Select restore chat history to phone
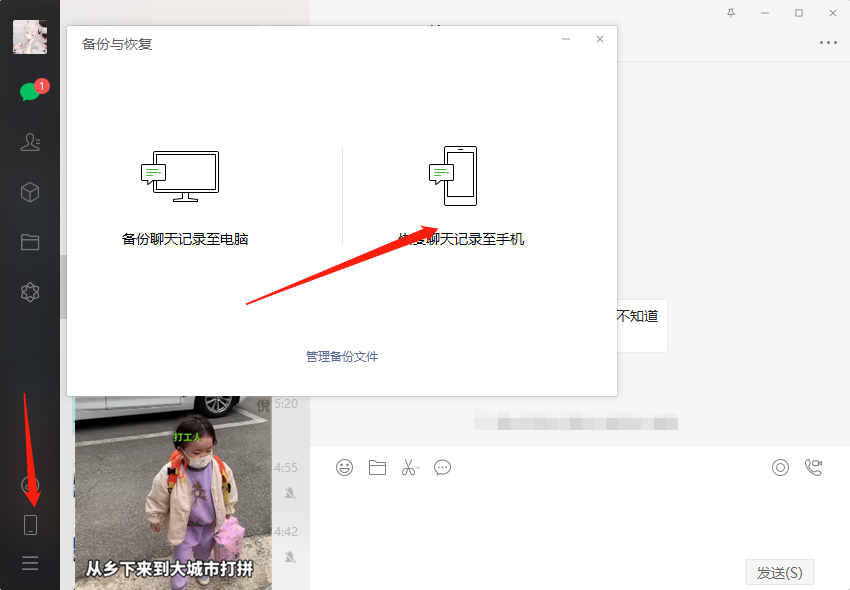The height and width of the screenshot is (590, 850). point(460,198)
